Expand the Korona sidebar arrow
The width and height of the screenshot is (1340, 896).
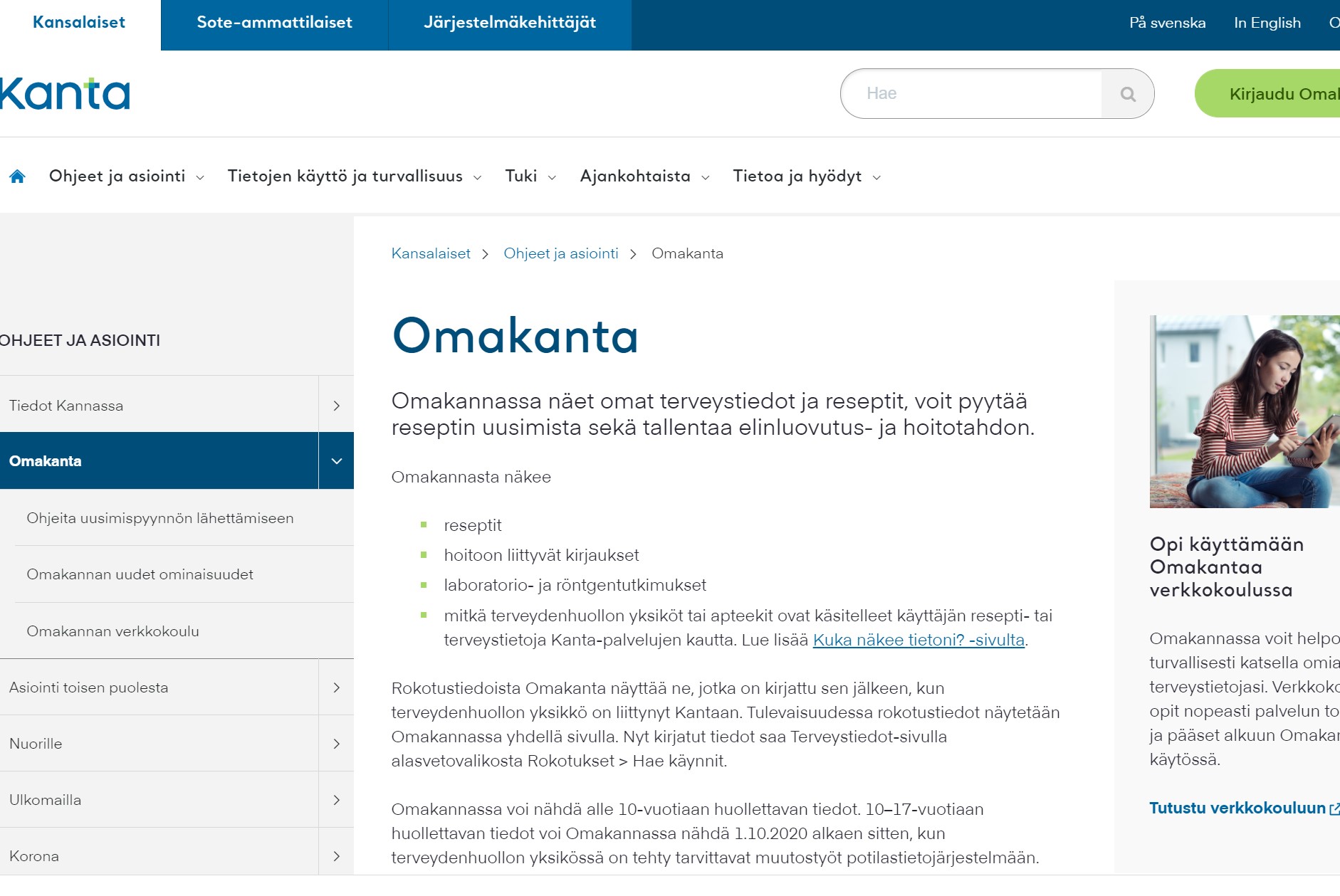pos(337,856)
